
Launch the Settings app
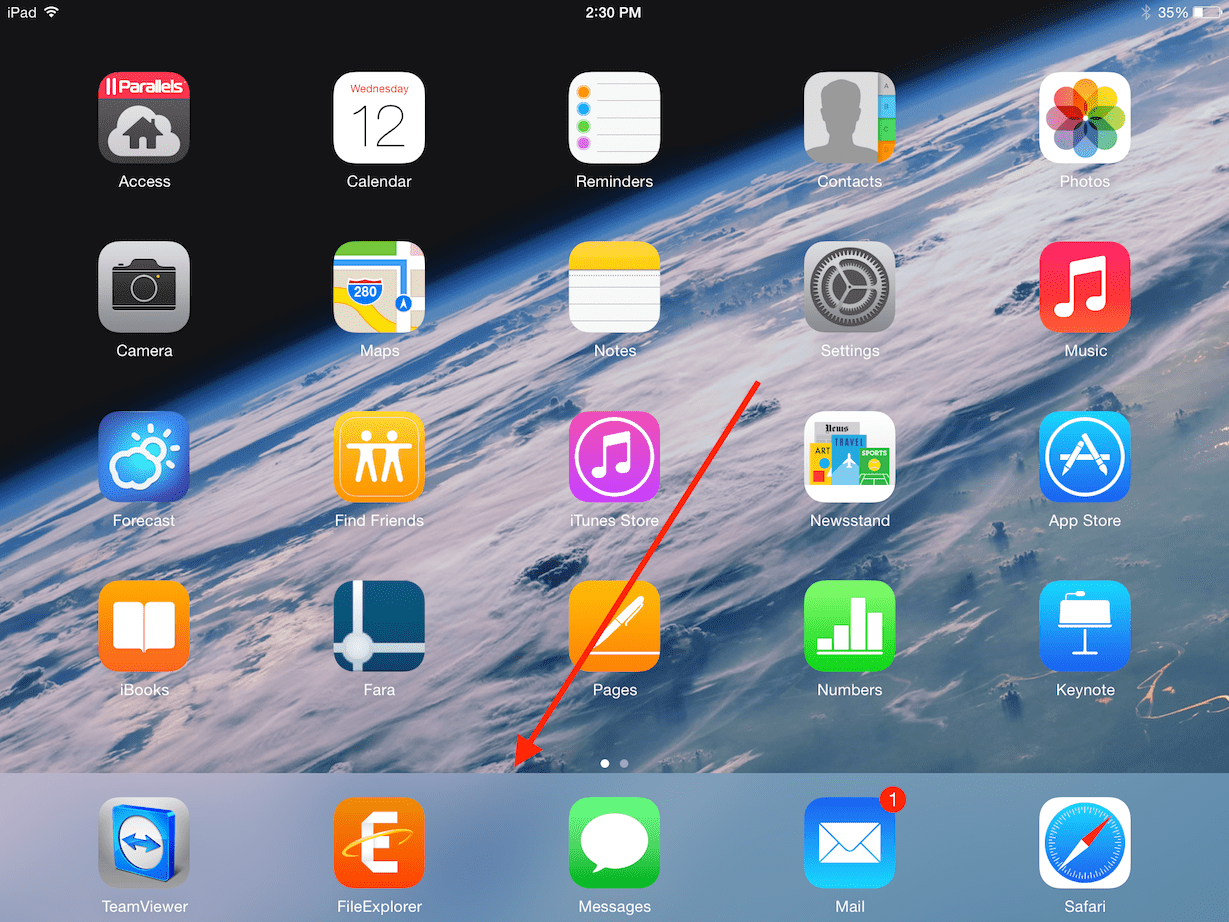click(x=849, y=287)
